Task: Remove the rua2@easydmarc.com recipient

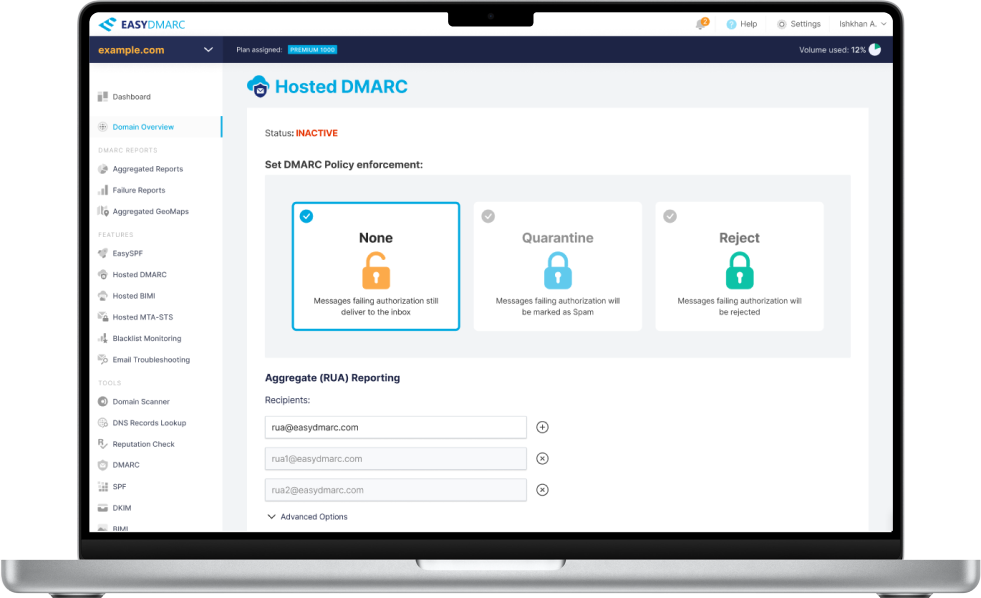Action: click(x=542, y=490)
